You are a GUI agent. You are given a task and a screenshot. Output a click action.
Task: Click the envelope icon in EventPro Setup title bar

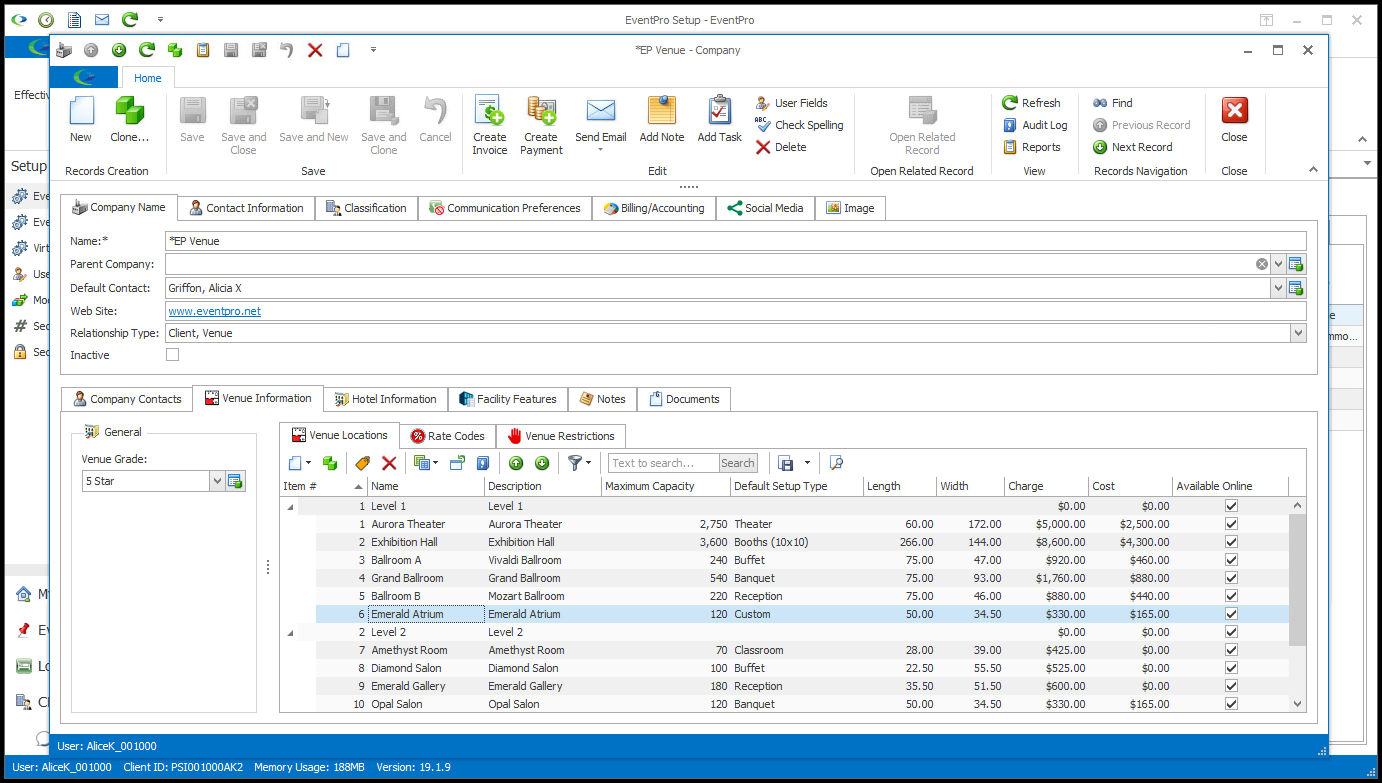(102, 19)
